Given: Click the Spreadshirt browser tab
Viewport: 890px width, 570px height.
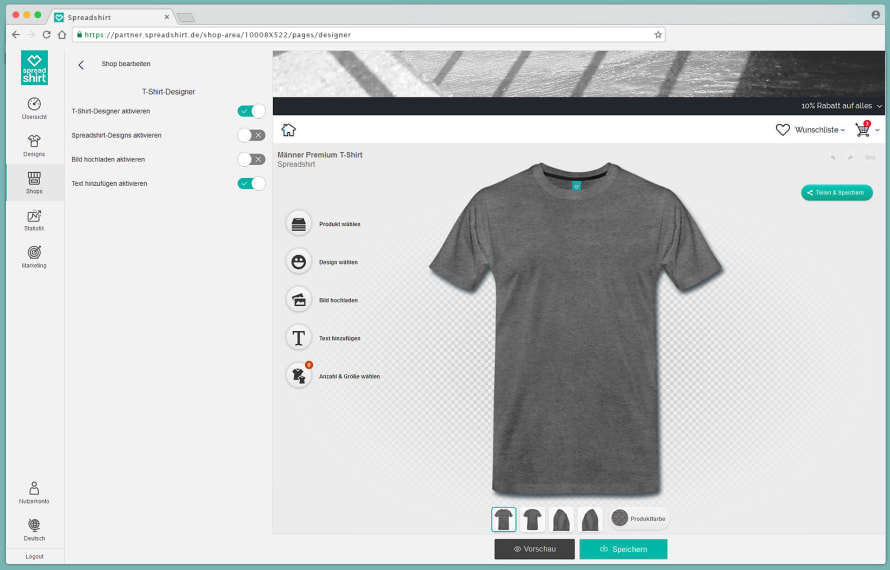Looking at the screenshot, I should (x=112, y=17).
